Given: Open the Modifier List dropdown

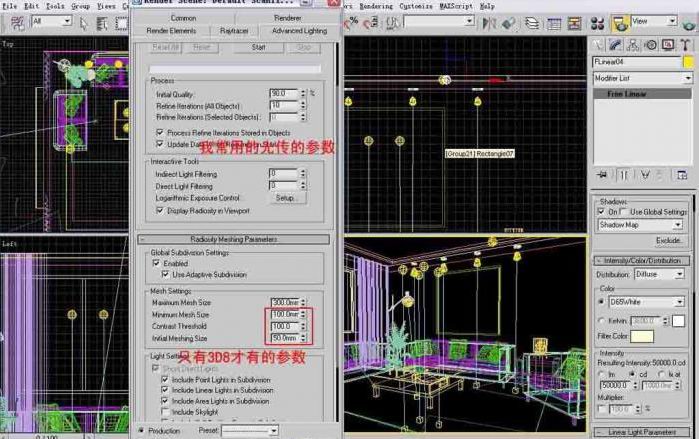Looking at the screenshot, I should pos(638,77).
